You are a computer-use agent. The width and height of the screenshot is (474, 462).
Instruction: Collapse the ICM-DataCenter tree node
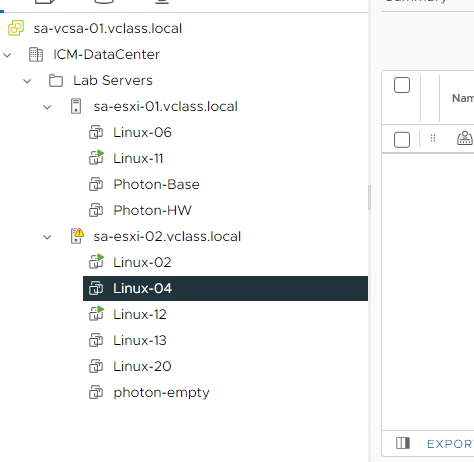pos(7,55)
